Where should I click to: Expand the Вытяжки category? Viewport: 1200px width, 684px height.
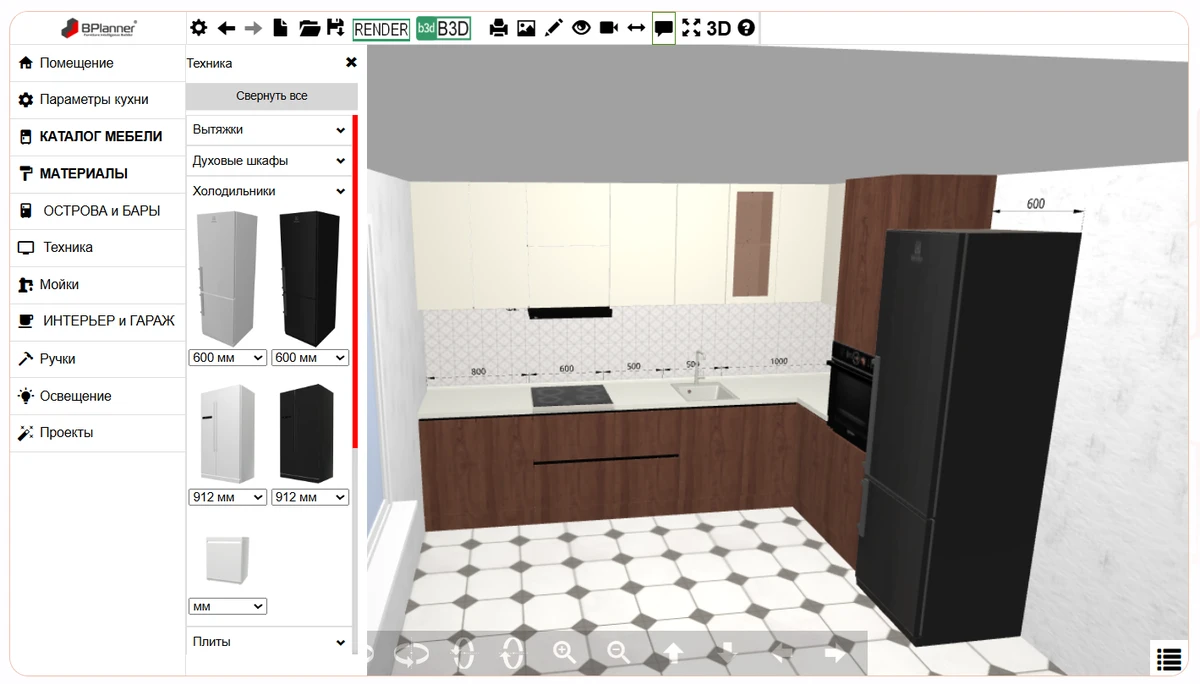click(x=268, y=130)
